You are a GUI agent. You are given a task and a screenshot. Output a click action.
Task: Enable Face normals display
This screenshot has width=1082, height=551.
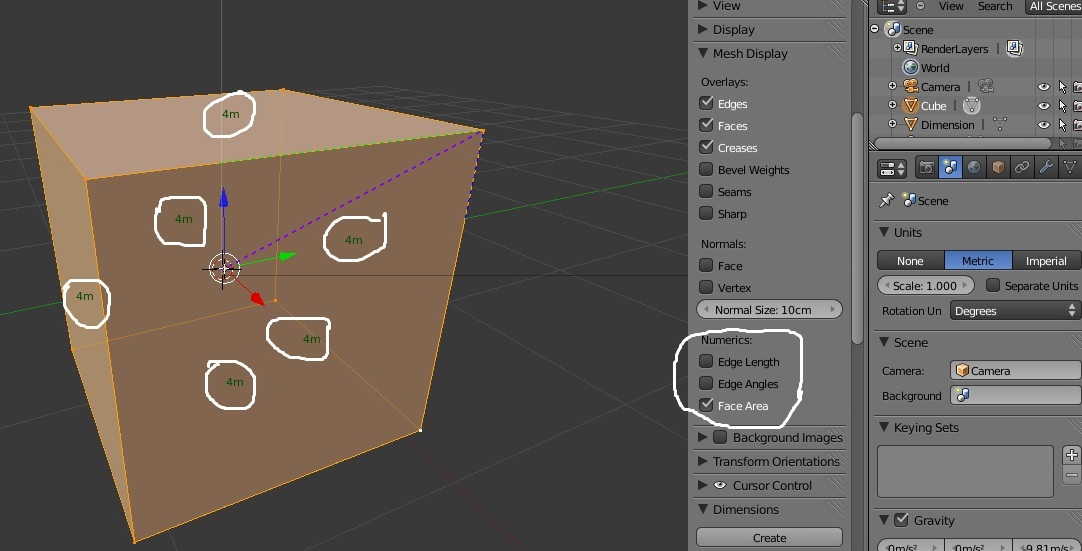(706, 265)
